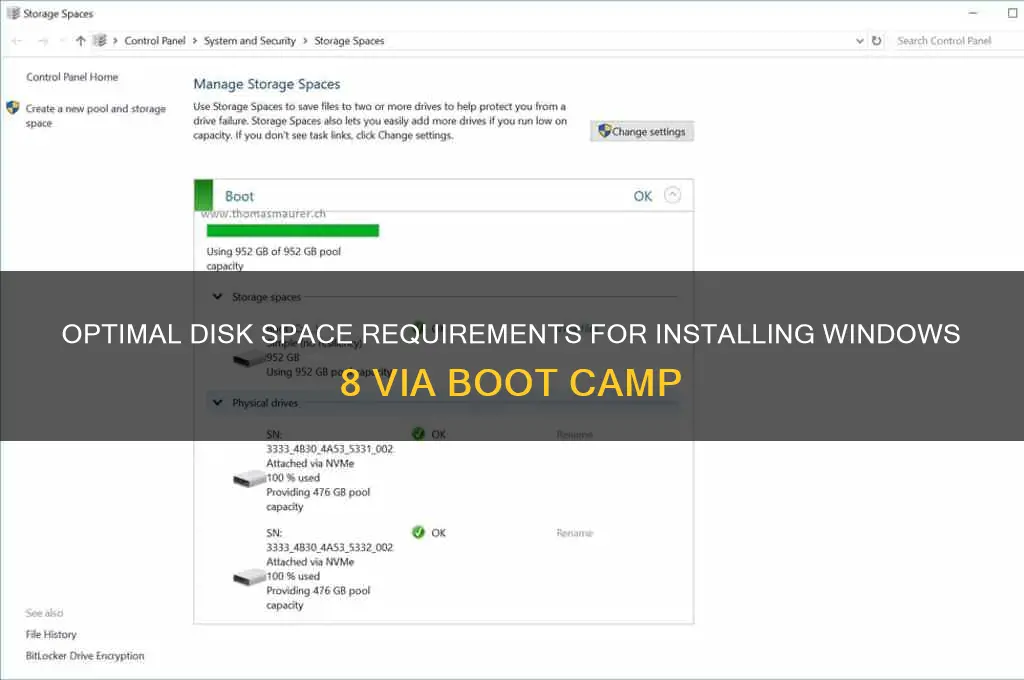
Task: Click shield icon beside Create a new pool
Action: (x=12, y=108)
